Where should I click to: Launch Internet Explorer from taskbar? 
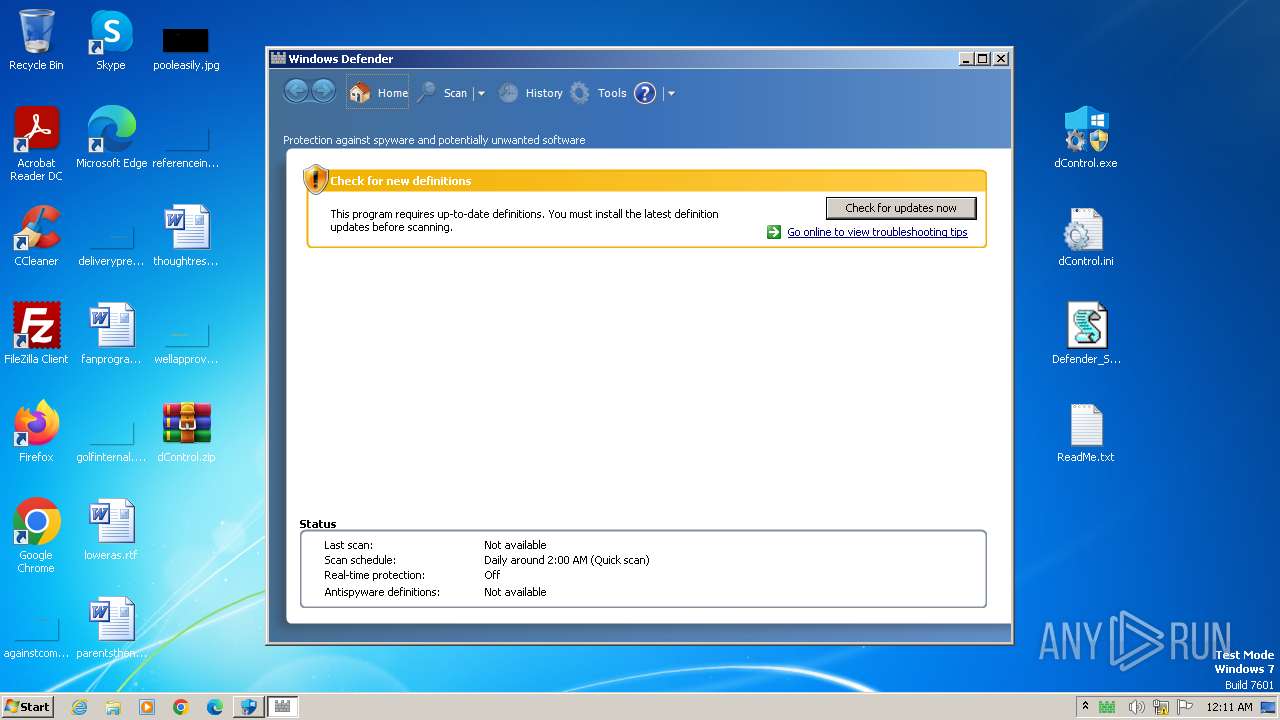point(79,707)
